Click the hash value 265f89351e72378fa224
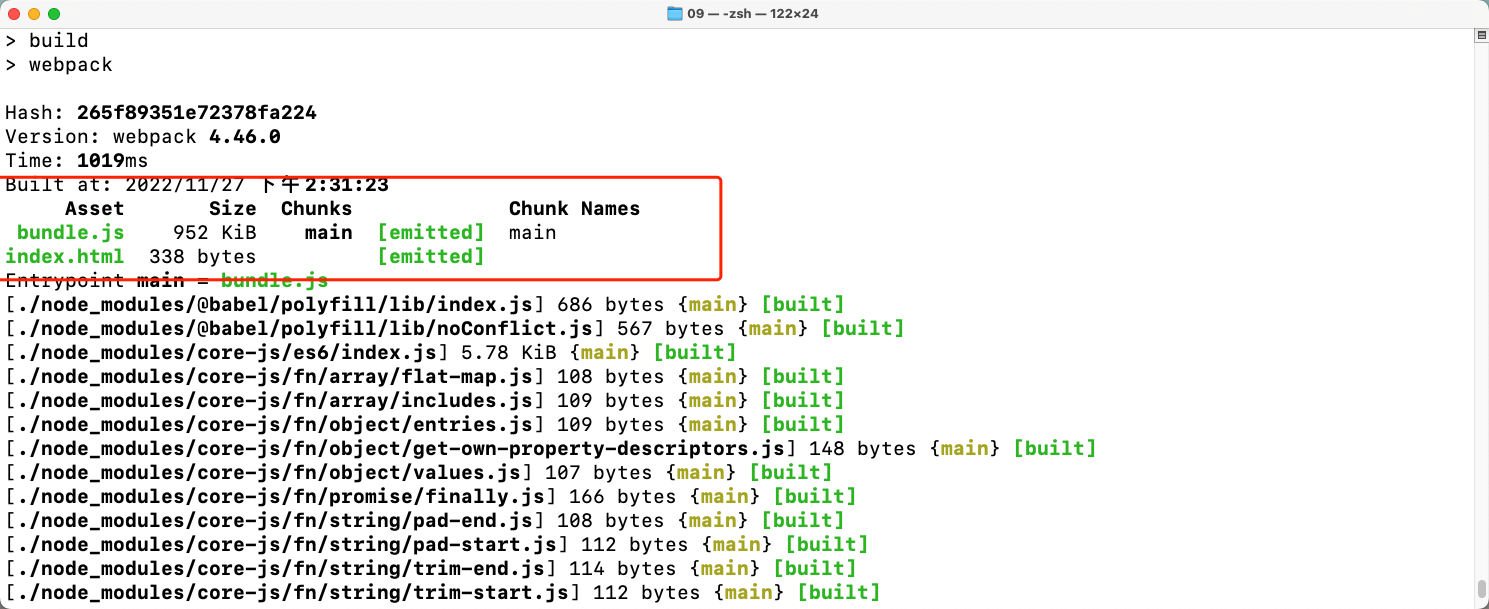Screen dimensions: 1489x609 pyautogui.click(x=197, y=113)
